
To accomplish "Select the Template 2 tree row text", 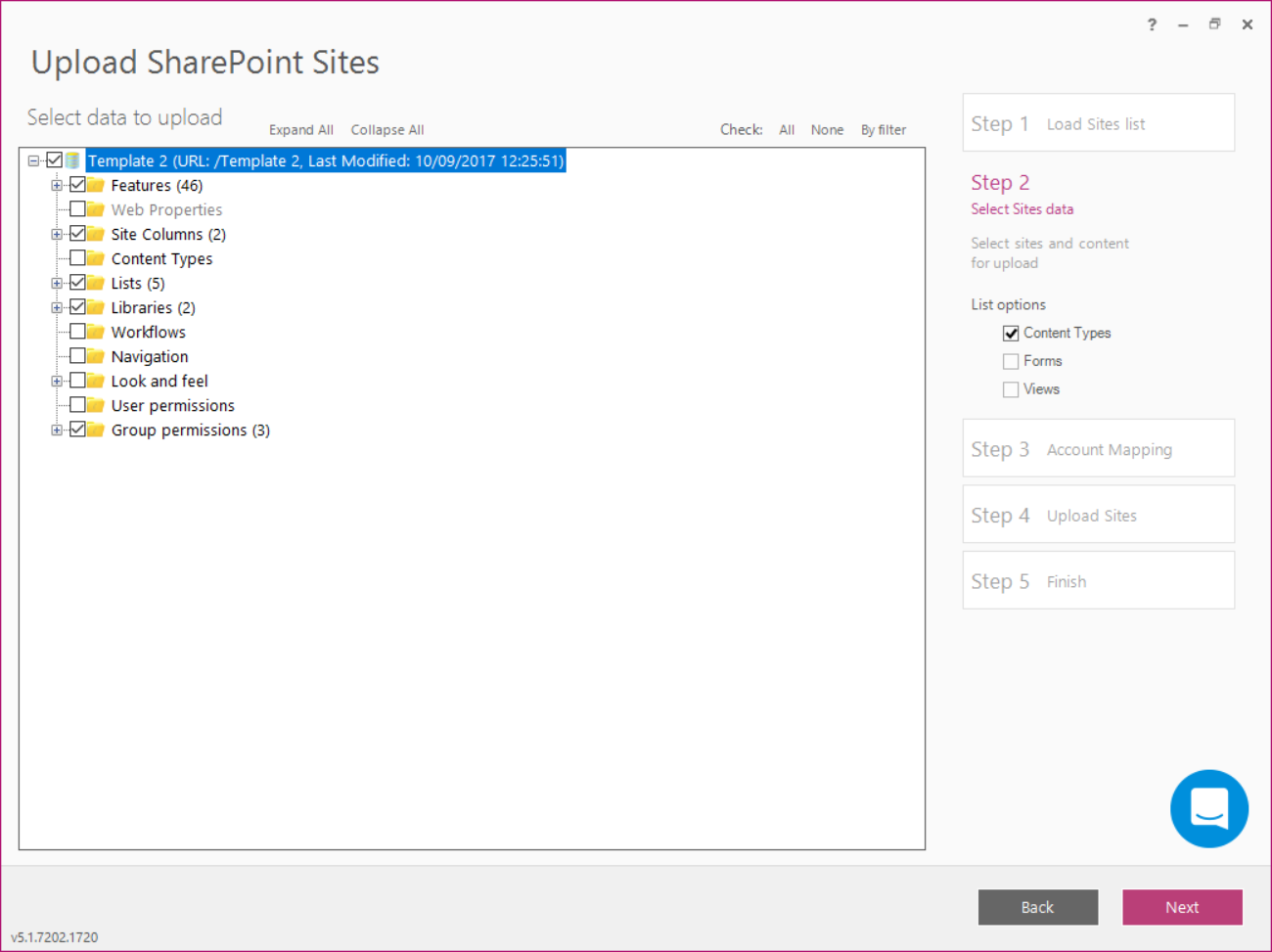I will click(x=326, y=160).
